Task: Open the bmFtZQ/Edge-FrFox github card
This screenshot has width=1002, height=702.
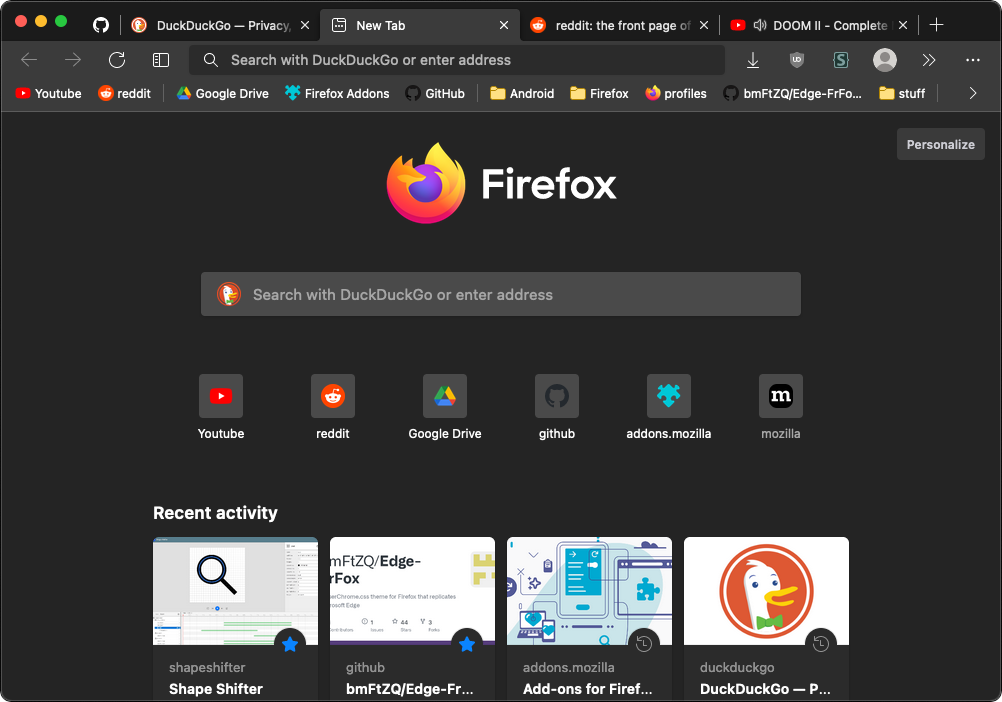Action: 412,618
